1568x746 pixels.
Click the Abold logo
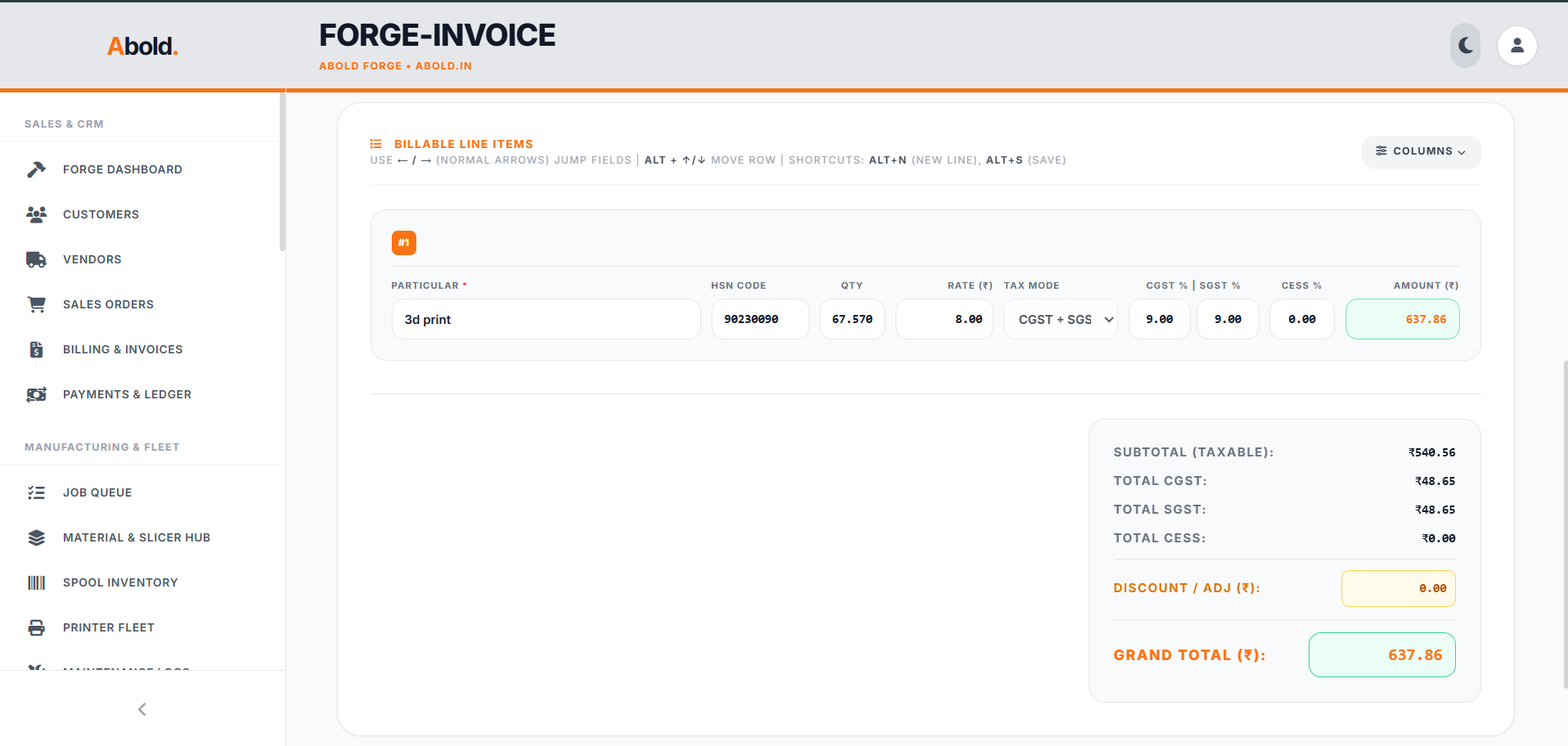[142, 46]
